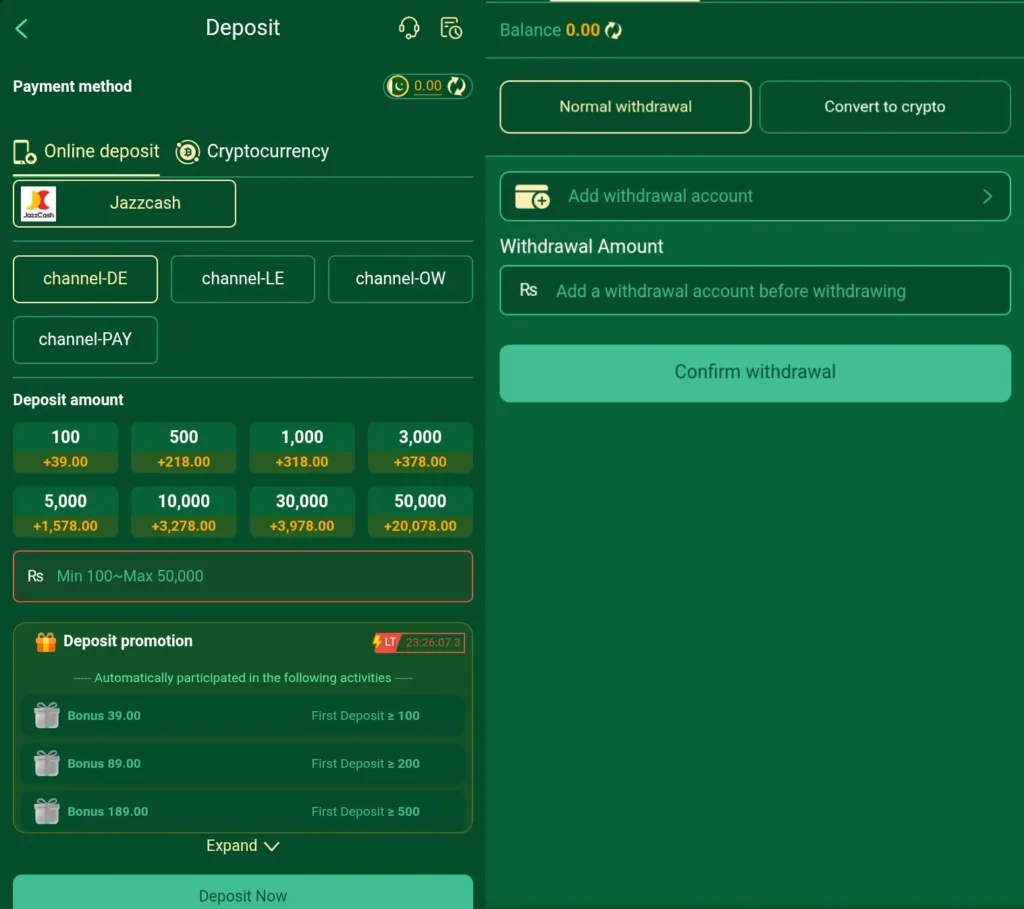This screenshot has width=1024, height=909.
Task: Choose channel-OW
Action: (400, 279)
